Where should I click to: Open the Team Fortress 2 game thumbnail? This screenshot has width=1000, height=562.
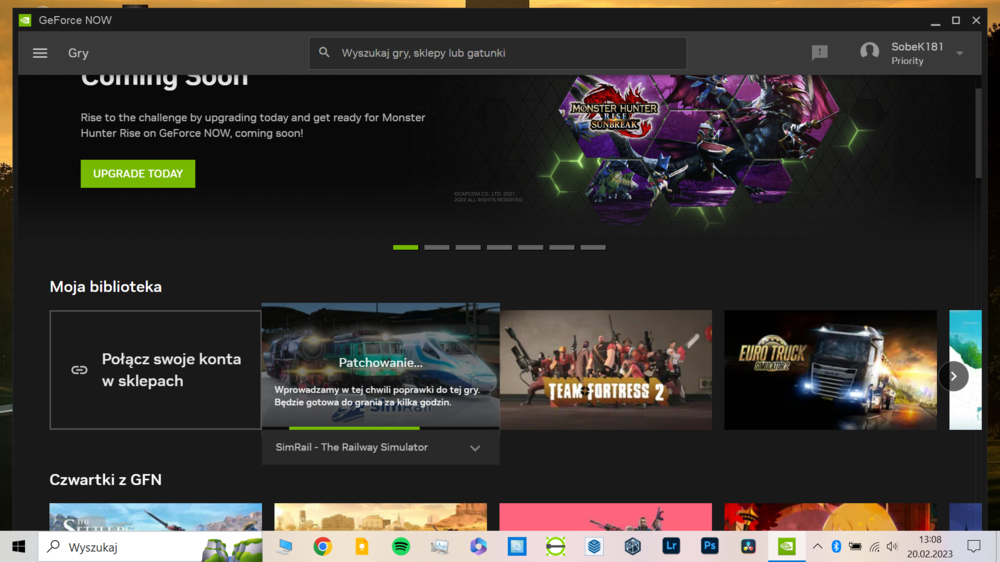click(x=606, y=370)
